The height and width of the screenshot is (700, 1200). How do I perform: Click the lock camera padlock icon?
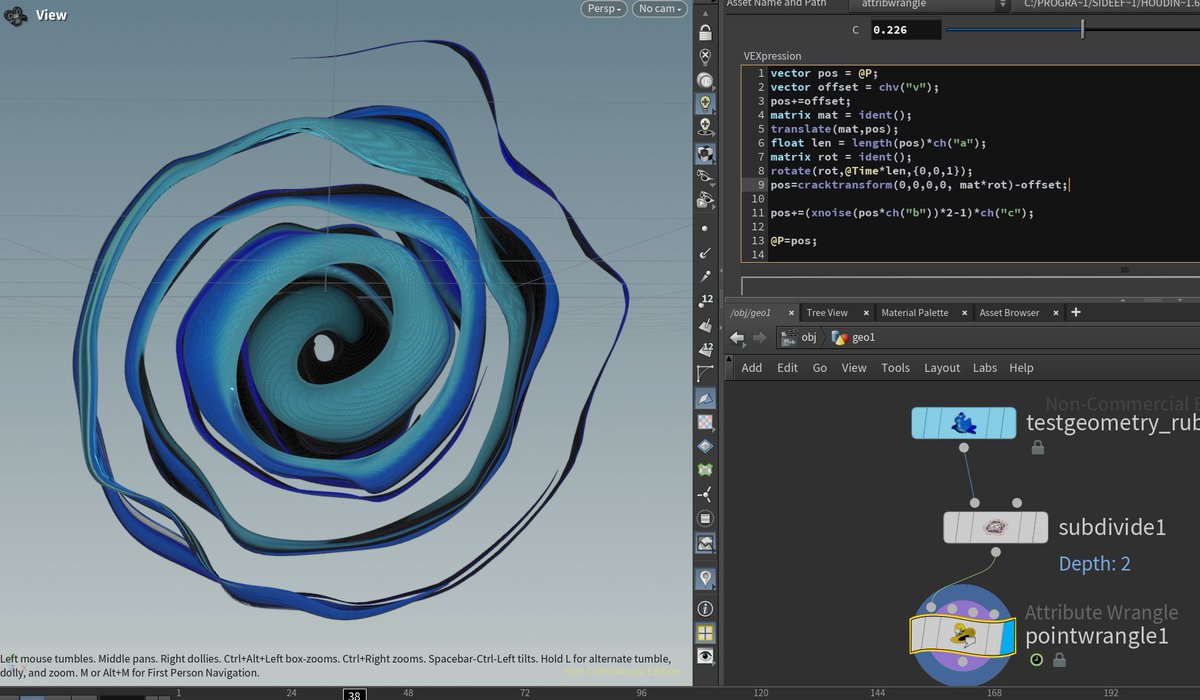tap(706, 33)
